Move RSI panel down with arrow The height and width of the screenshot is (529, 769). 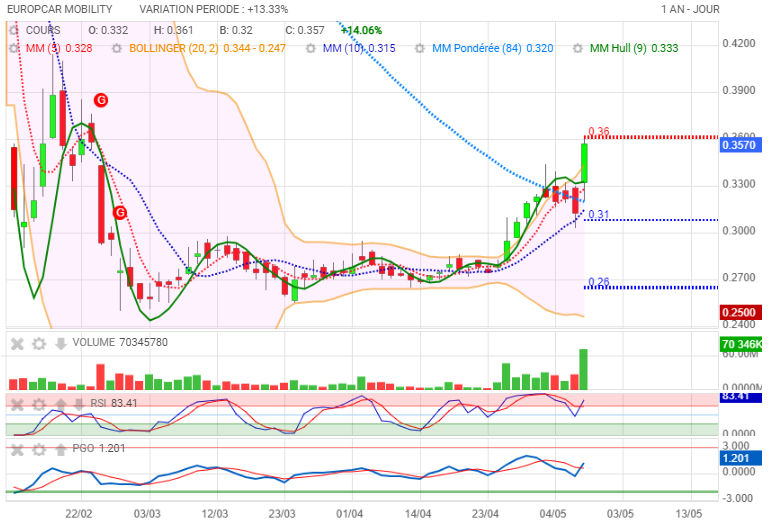[x=80, y=403]
